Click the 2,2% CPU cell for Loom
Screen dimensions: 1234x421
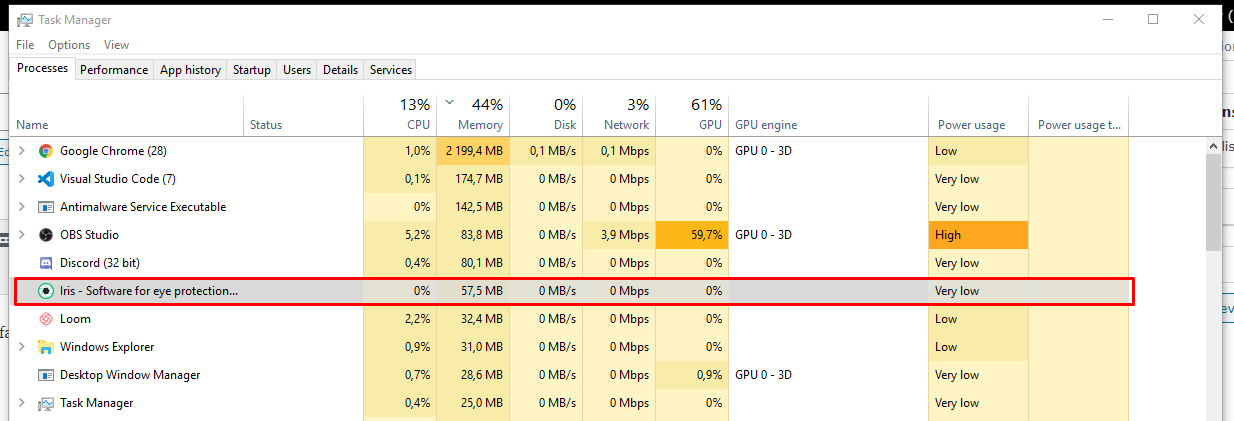click(x=399, y=319)
